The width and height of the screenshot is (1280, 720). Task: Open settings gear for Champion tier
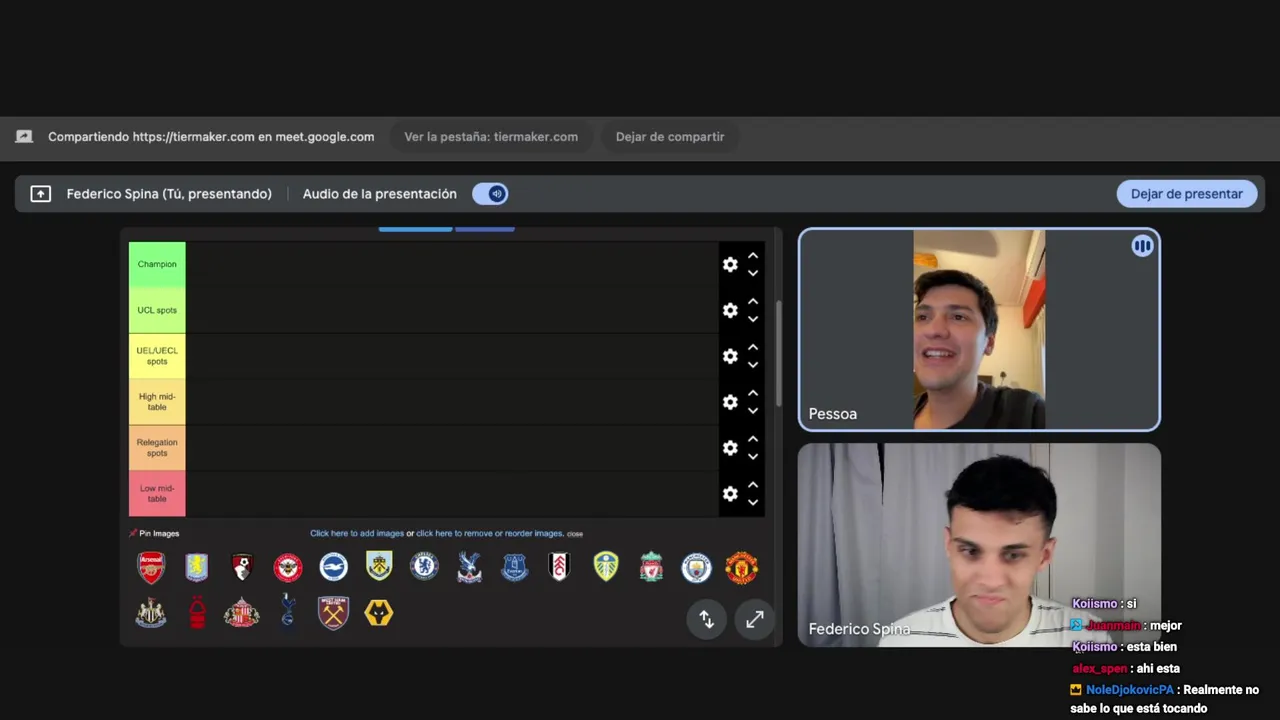pos(730,264)
